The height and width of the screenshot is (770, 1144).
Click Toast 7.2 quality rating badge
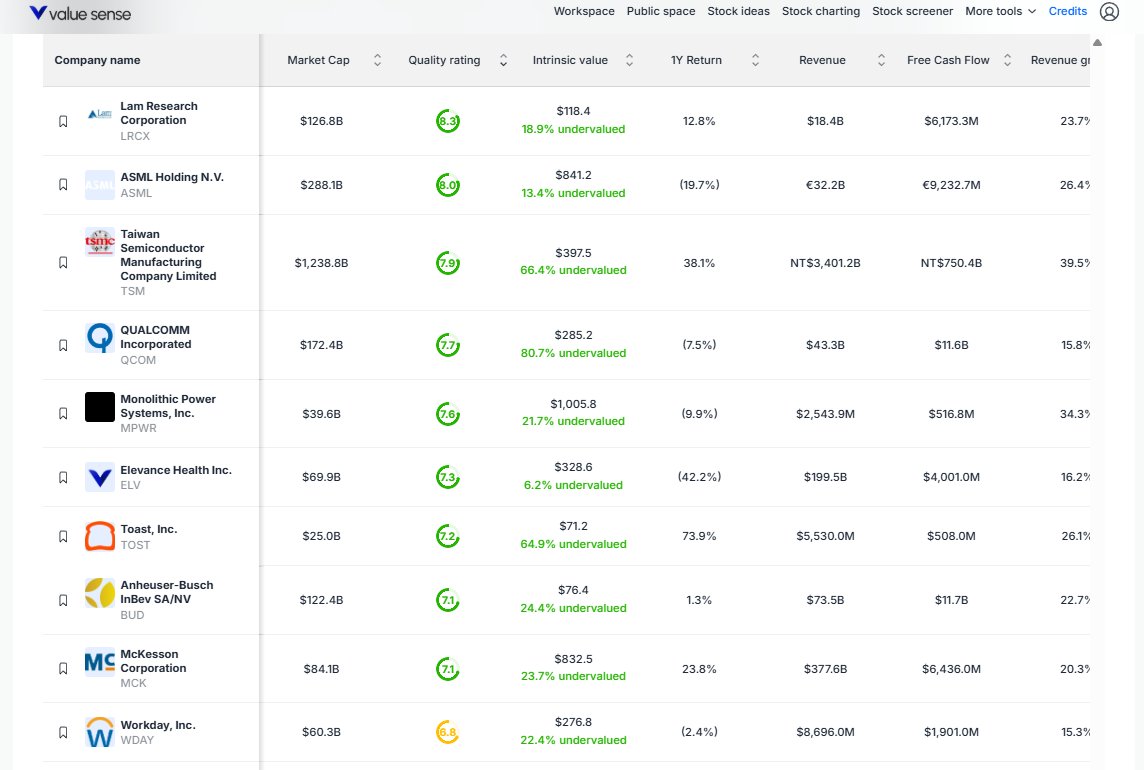[448, 536]
